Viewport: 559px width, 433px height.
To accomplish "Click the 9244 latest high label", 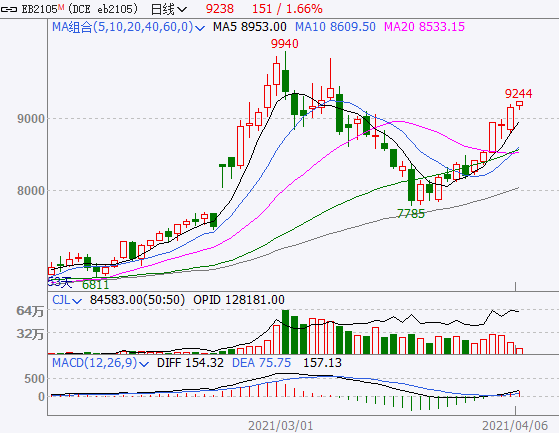I will tap(518, 94).
